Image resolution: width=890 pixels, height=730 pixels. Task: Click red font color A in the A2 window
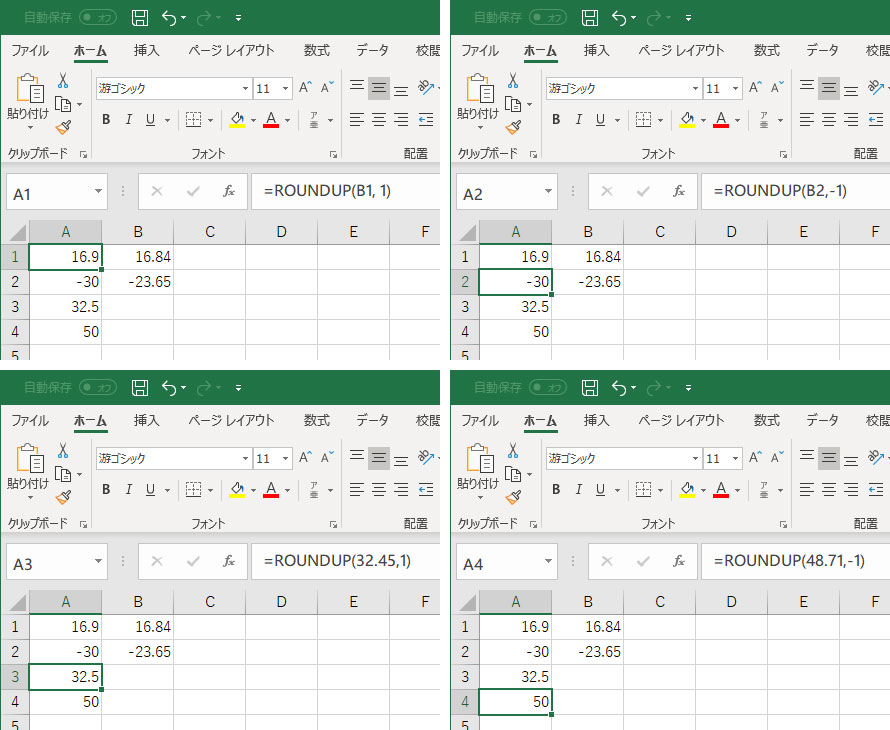pos(721,120)
